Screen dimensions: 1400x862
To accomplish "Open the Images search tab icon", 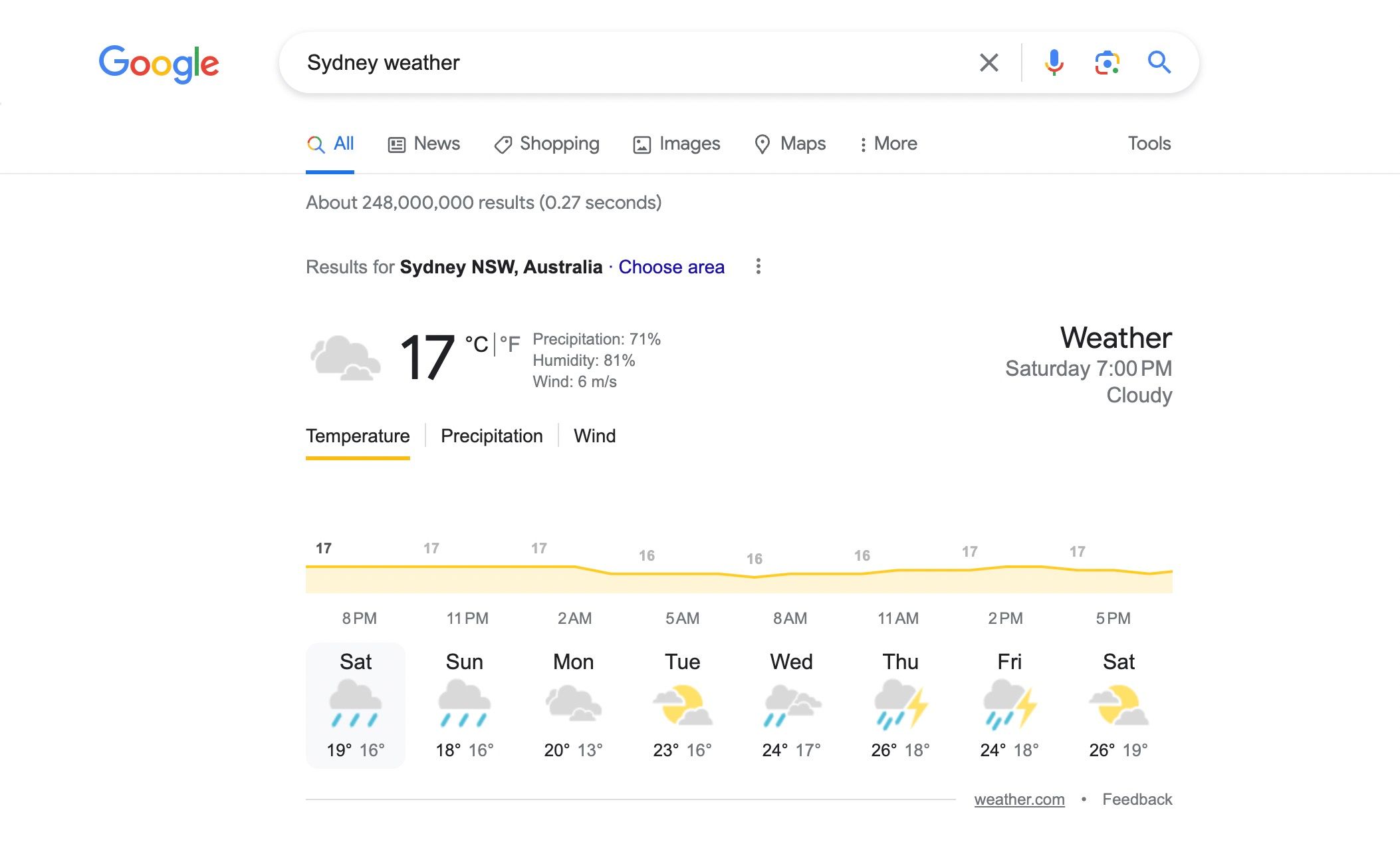I will [x=640, y=144].
